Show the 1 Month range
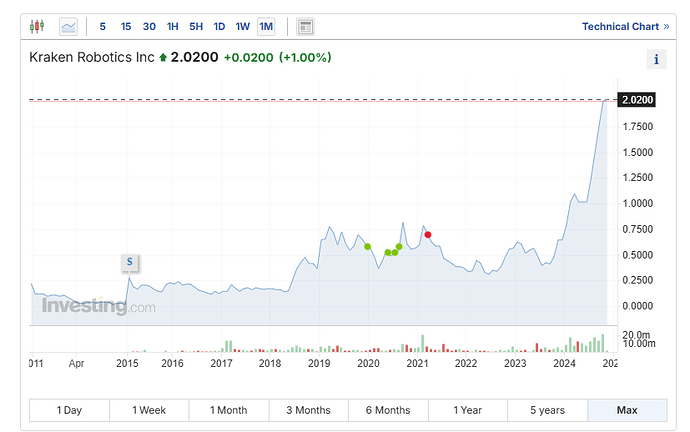This screenshot has width=690, height=432. pos(229,410)
